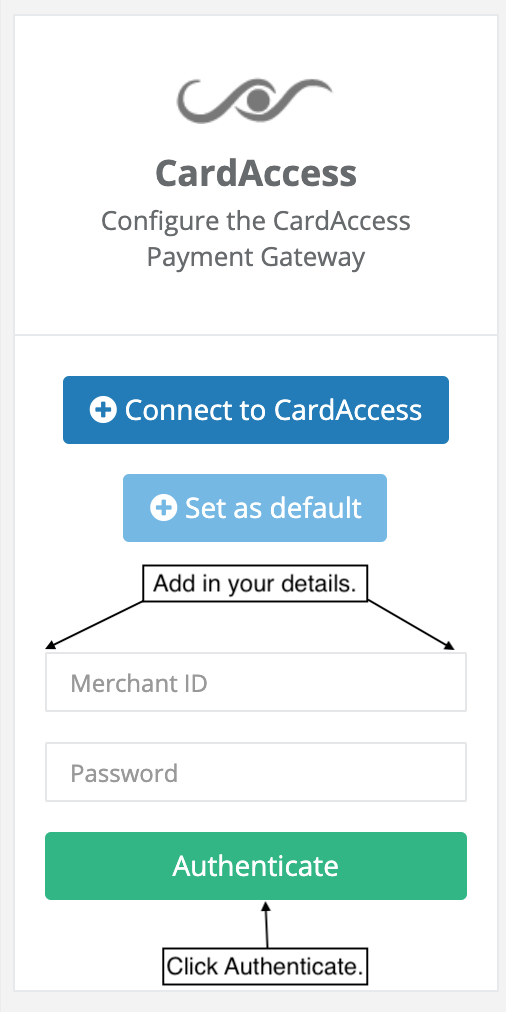The width and height of the screenshot is (506, 1012).
Task: Connect to CardAccess using the blue button
Action: 256,410
